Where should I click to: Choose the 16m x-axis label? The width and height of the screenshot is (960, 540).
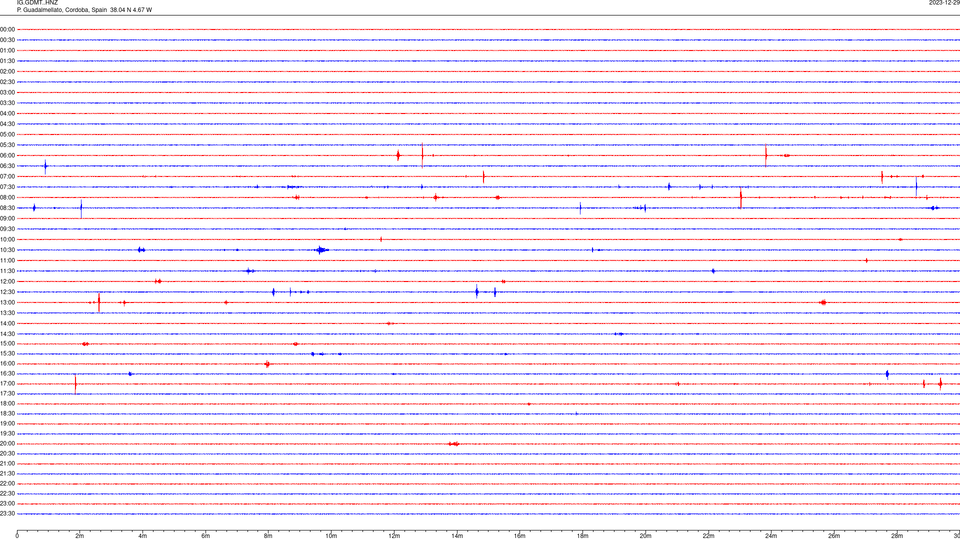[520, 536]
